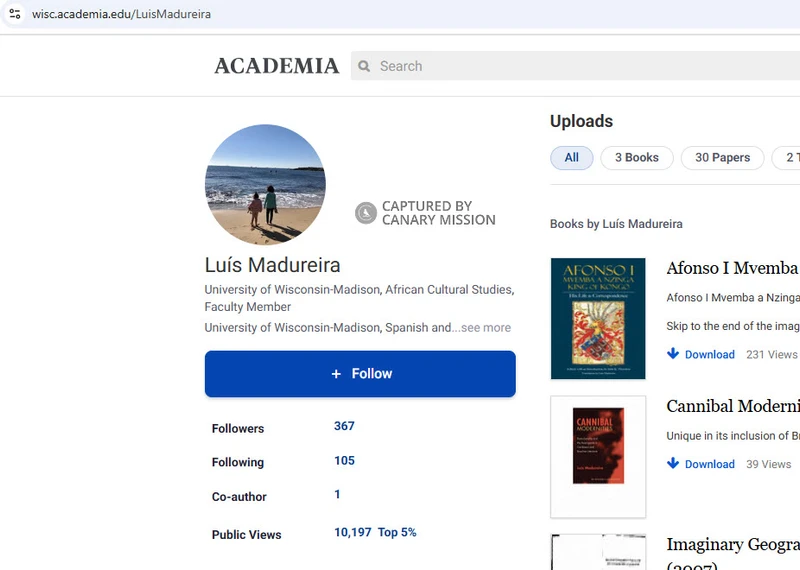The image size is (800, 570).
Task: Open the Imaginary Geographies thumbnail
Action: (598, 552)
